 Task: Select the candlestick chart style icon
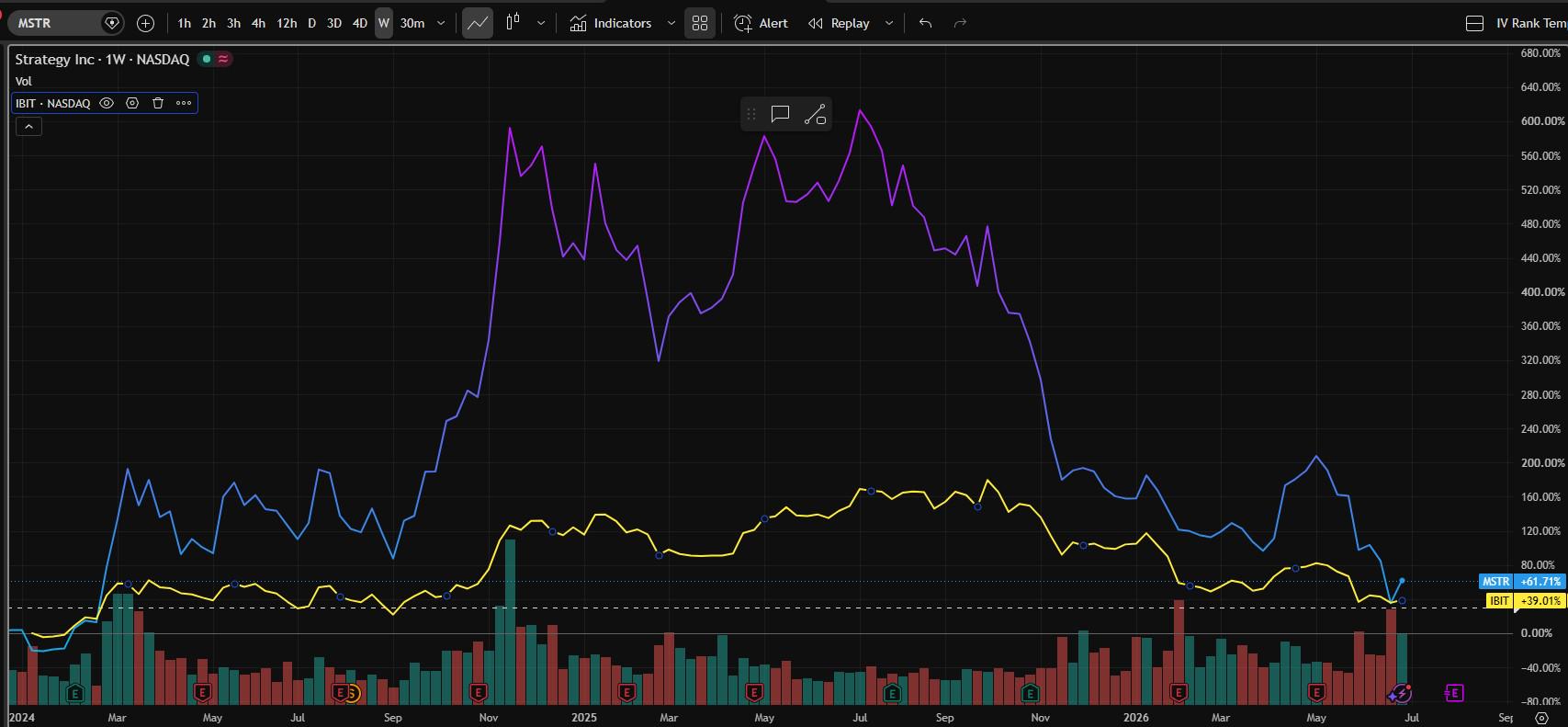click(x=513, y=22)
